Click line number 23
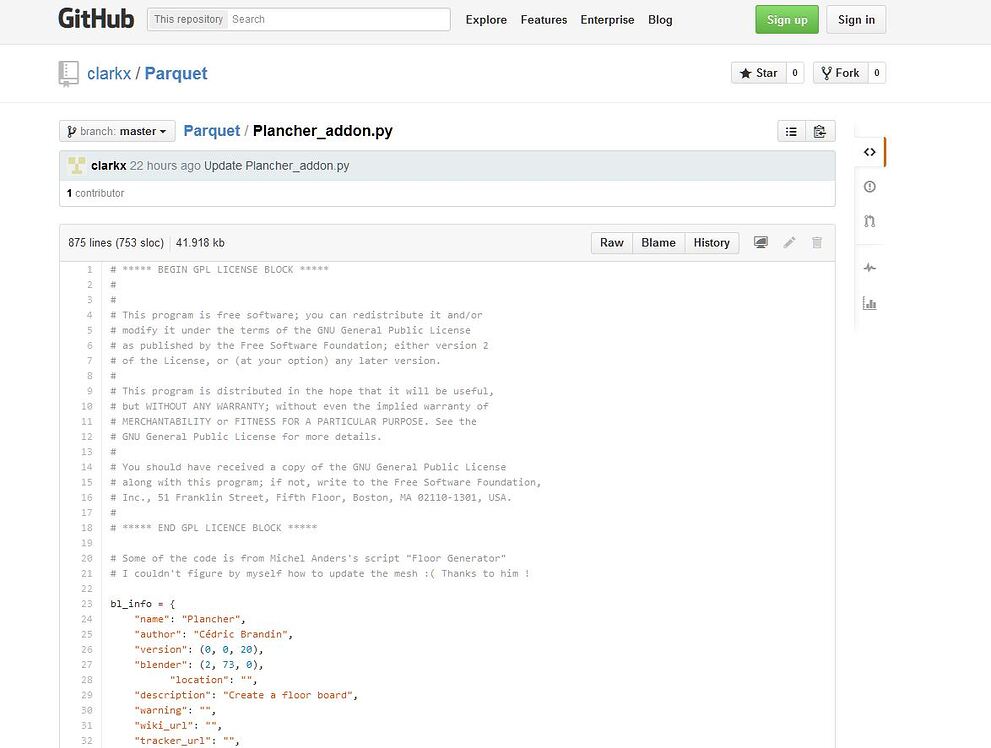 (87, 604)
